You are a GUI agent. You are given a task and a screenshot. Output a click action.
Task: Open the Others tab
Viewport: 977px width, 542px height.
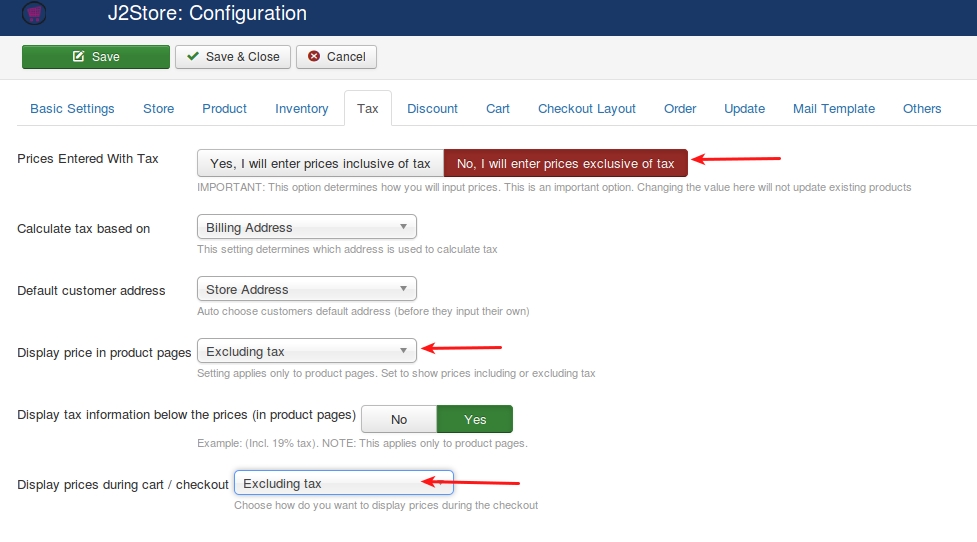[x=922, y=108]
